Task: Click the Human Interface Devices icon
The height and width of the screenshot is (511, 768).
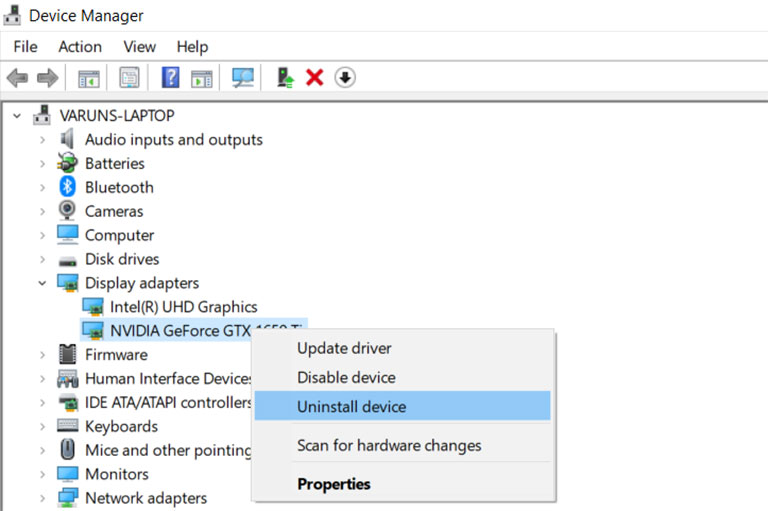Action: (x=68, y=378)
